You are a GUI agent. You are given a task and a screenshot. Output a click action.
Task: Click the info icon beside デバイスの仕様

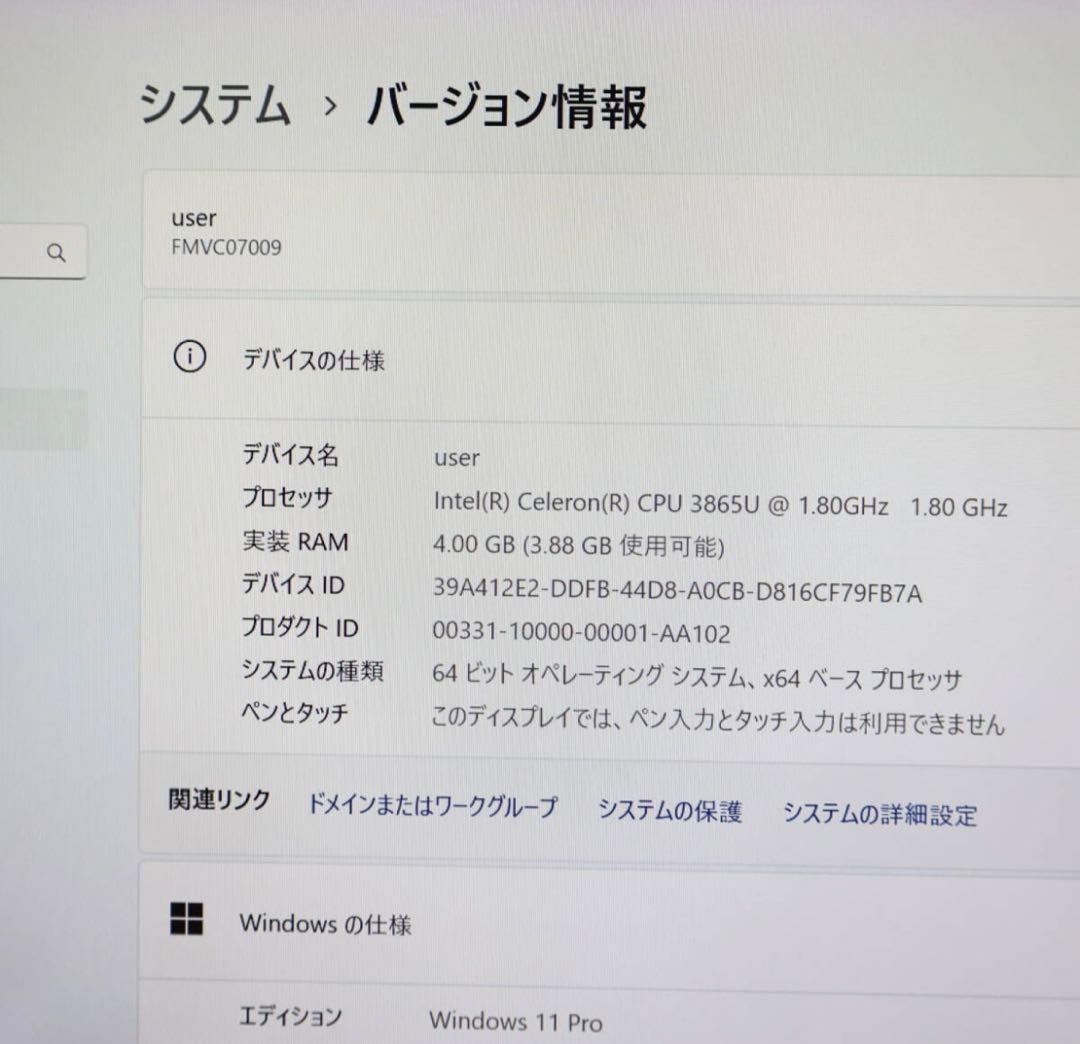pyautogui.click(x=189, y=357)
